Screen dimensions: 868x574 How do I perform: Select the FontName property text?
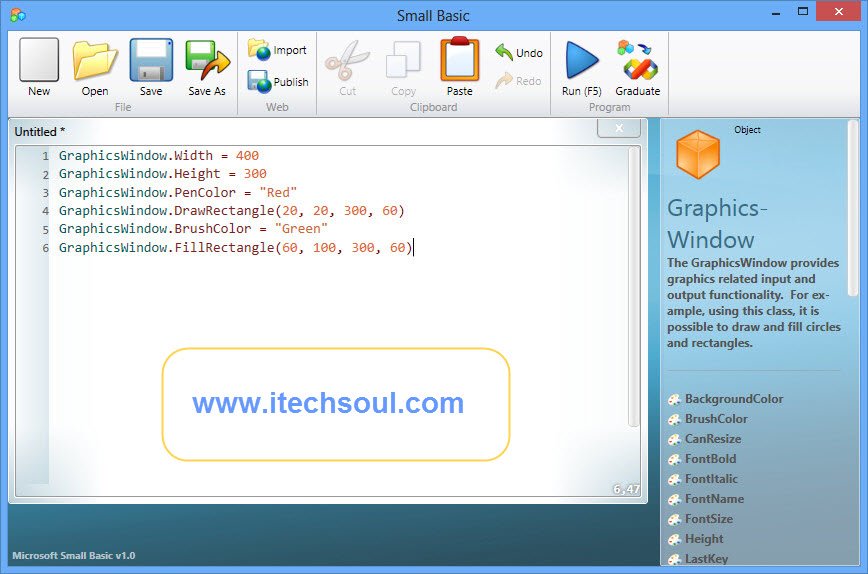[715, 498]
